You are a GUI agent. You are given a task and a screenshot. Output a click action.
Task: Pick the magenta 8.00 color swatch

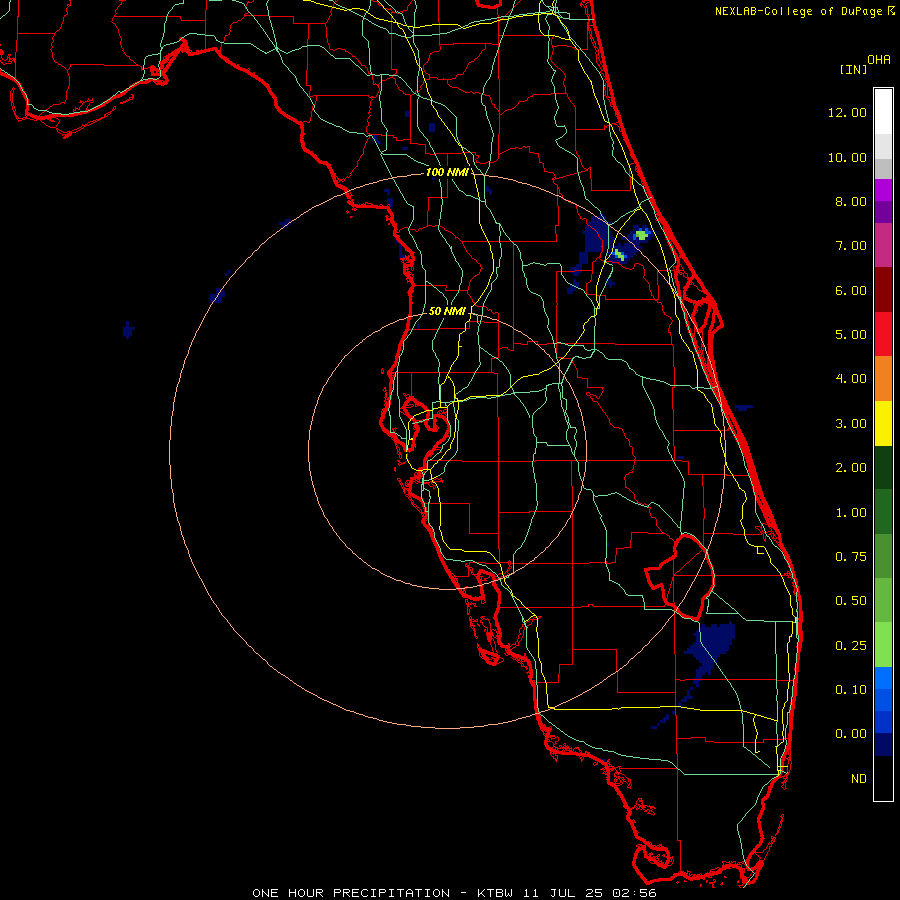click(883, 190)
